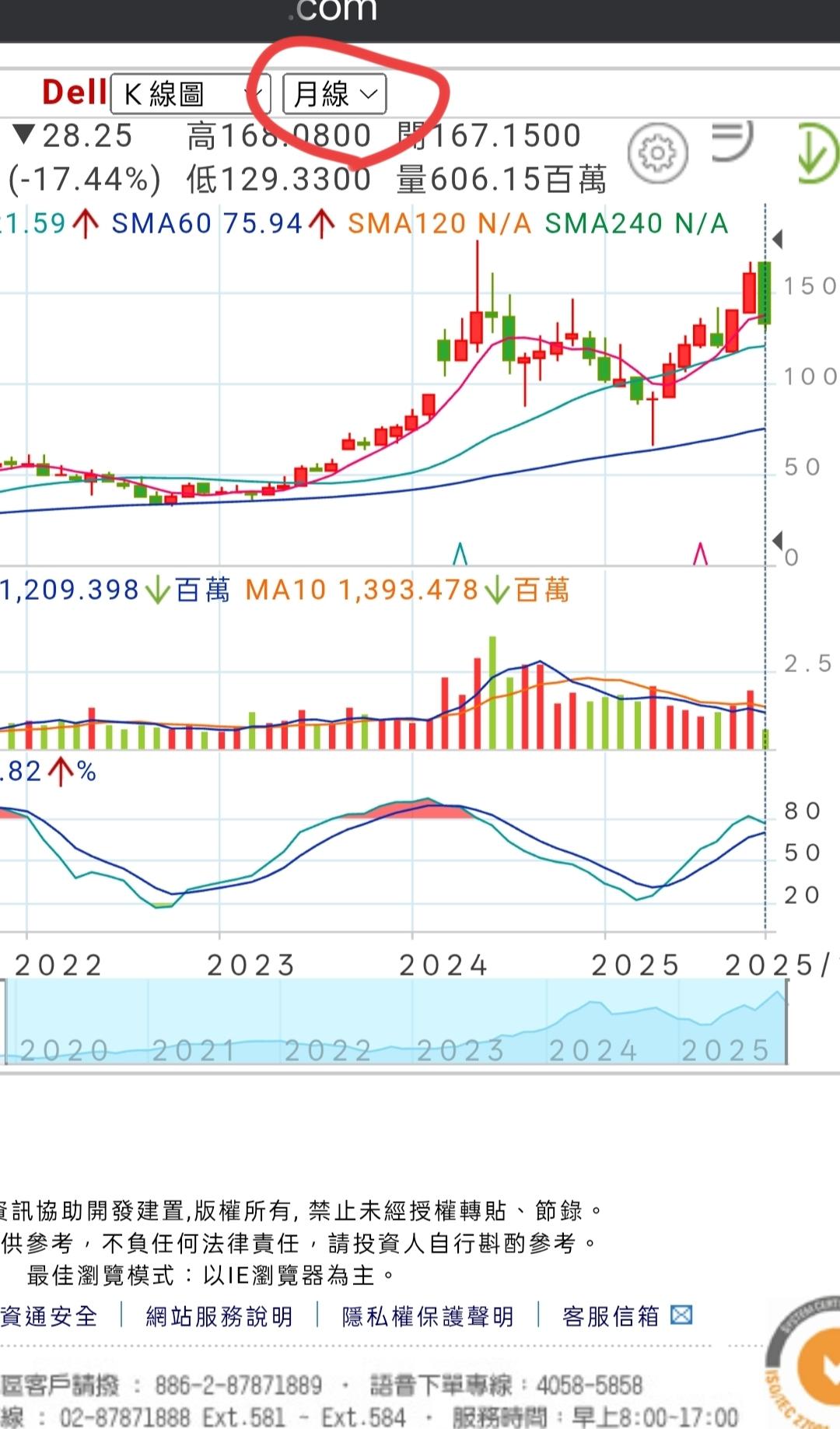
Task: Click the green download arrow icon
Action: coord(818,152)
